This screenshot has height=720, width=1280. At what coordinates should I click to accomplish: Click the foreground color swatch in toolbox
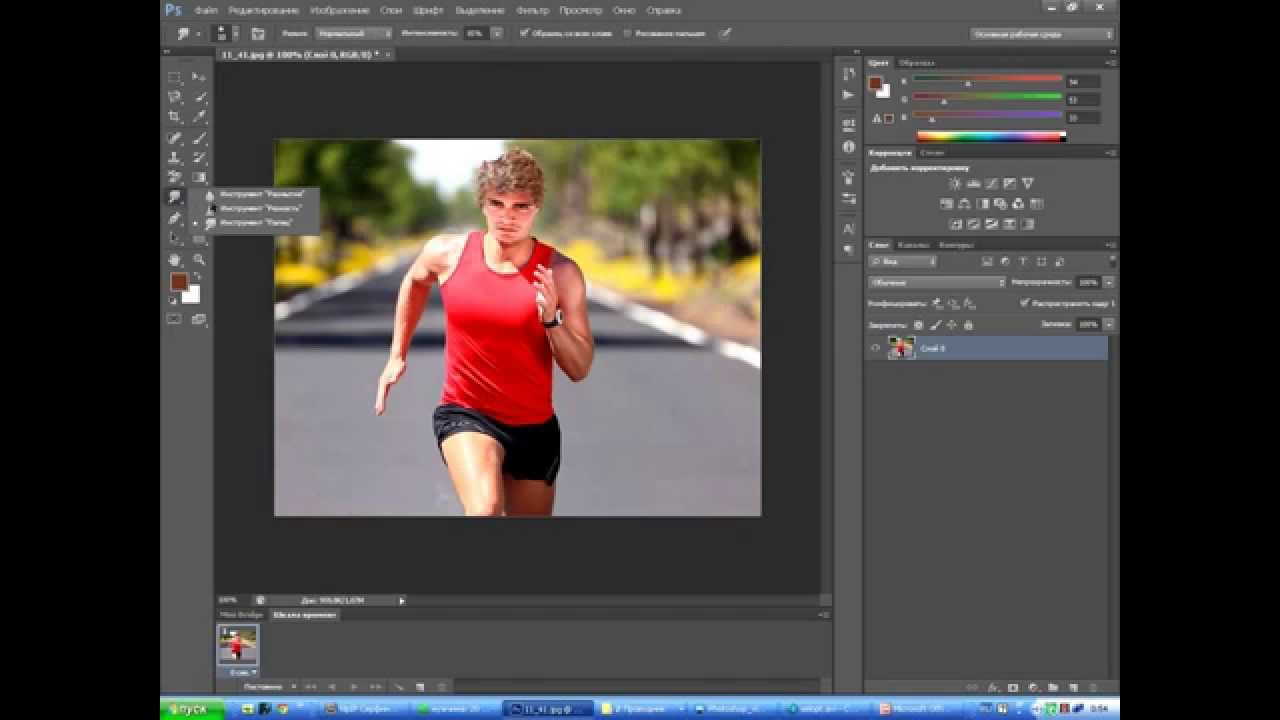coord(178,282)
